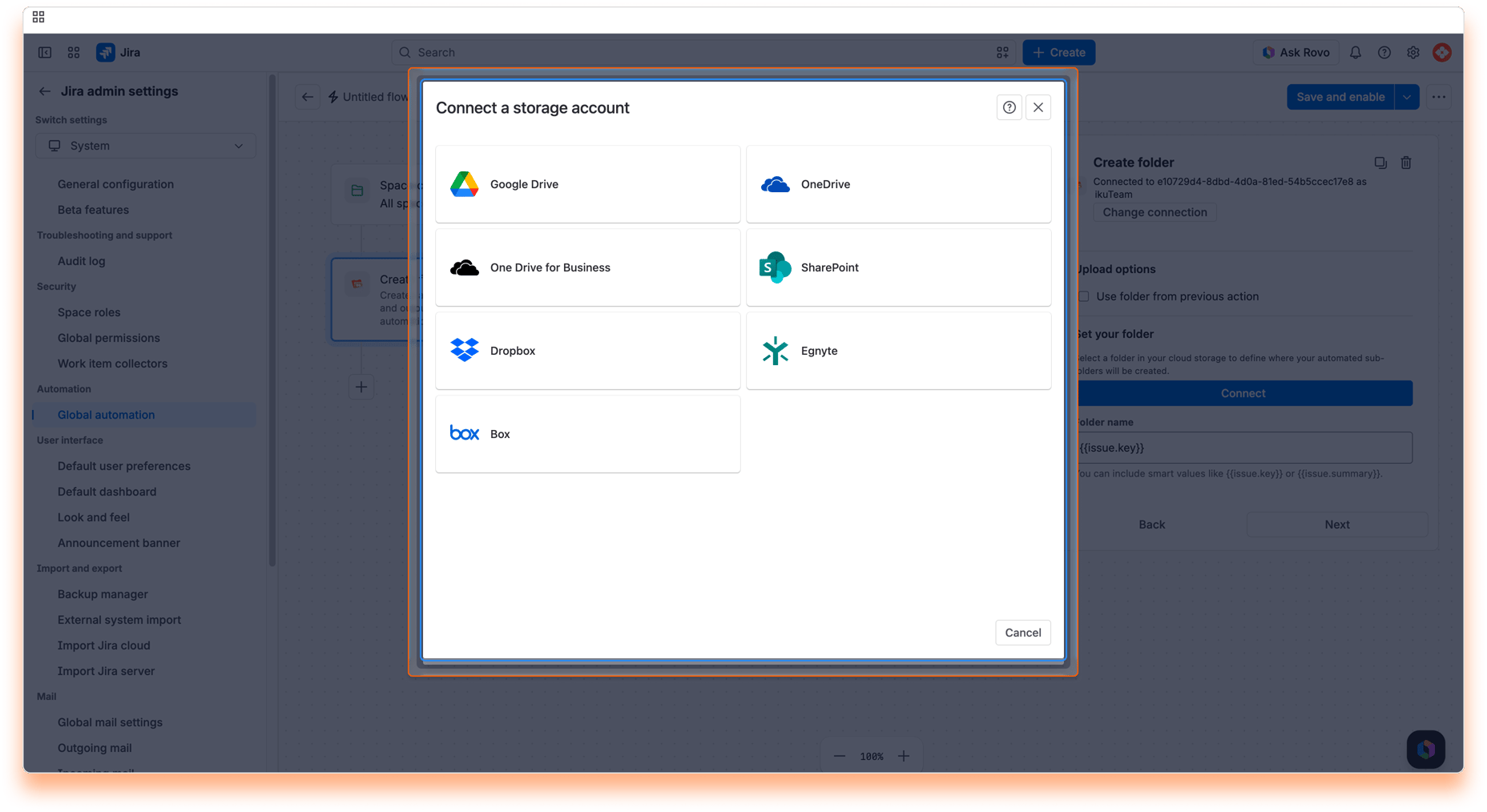Viewport: 1487px width, 812px height.
Task: Click Save and enable button
Action: [x=1340, y=97]
